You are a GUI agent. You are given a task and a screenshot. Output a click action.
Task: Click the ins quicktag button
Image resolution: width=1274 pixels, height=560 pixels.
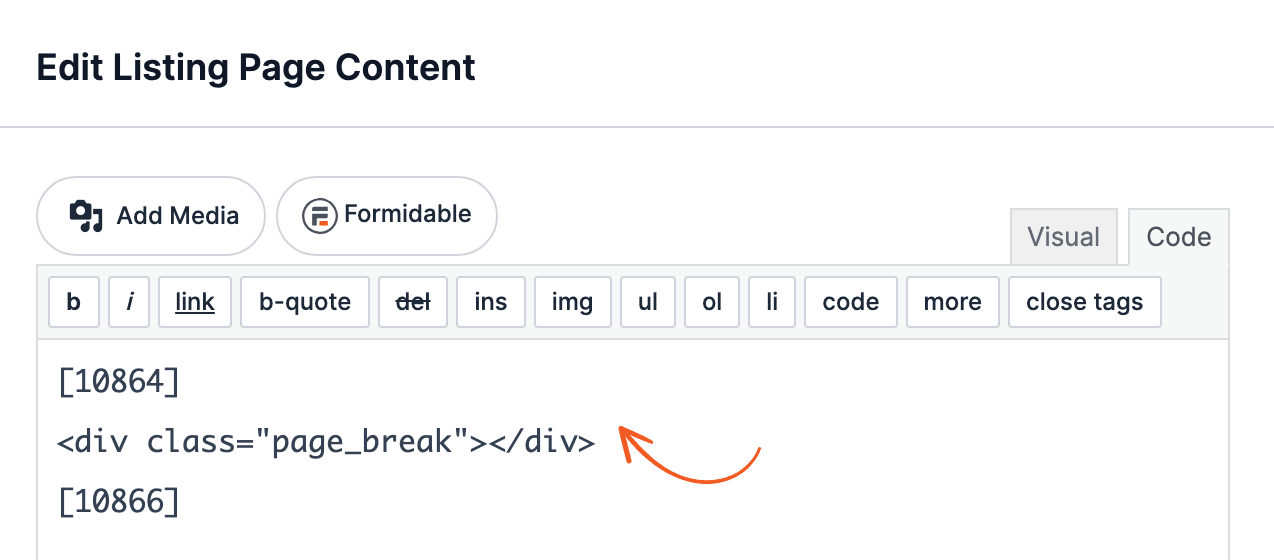[491, 302]
